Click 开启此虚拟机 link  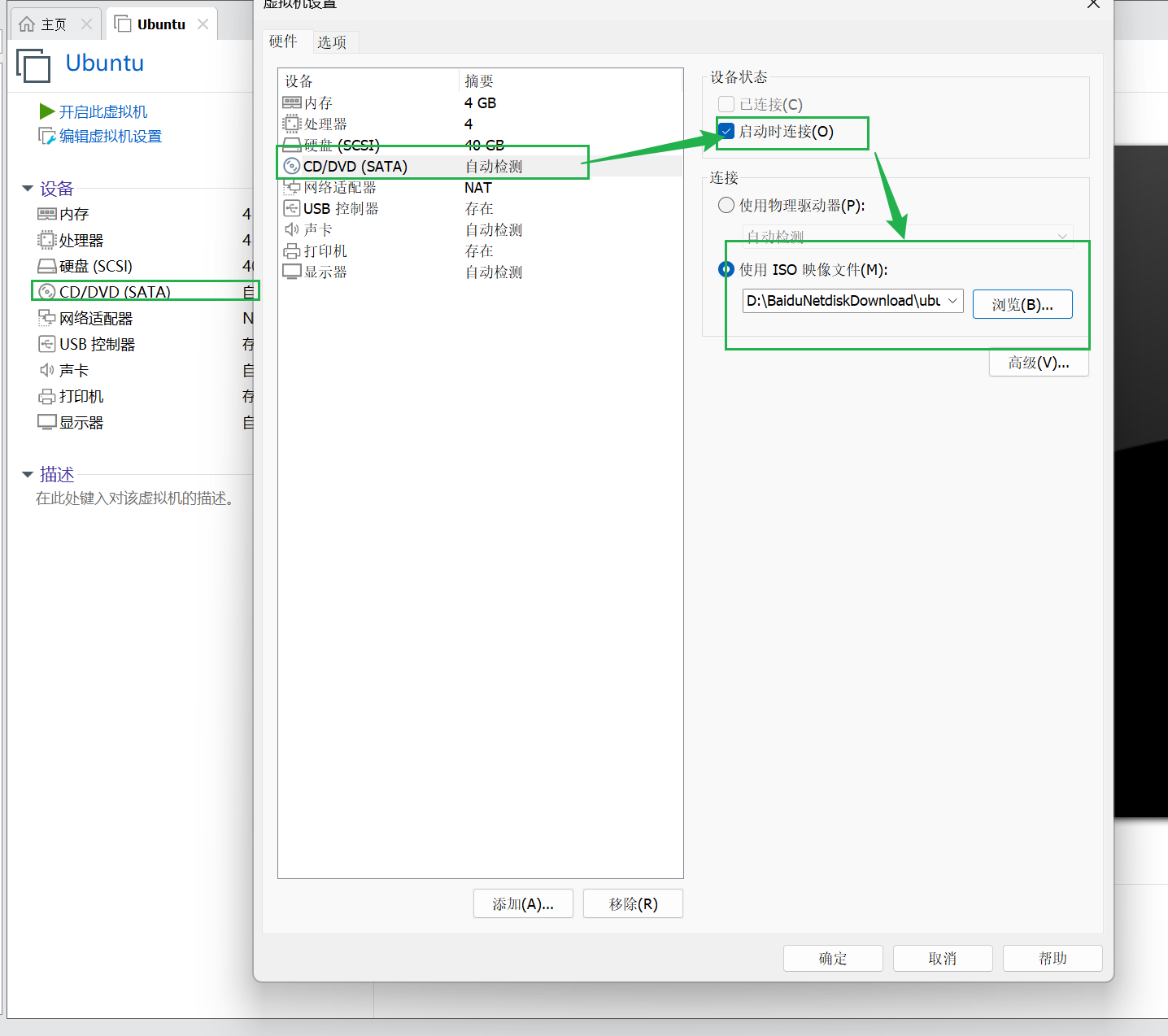103,111
